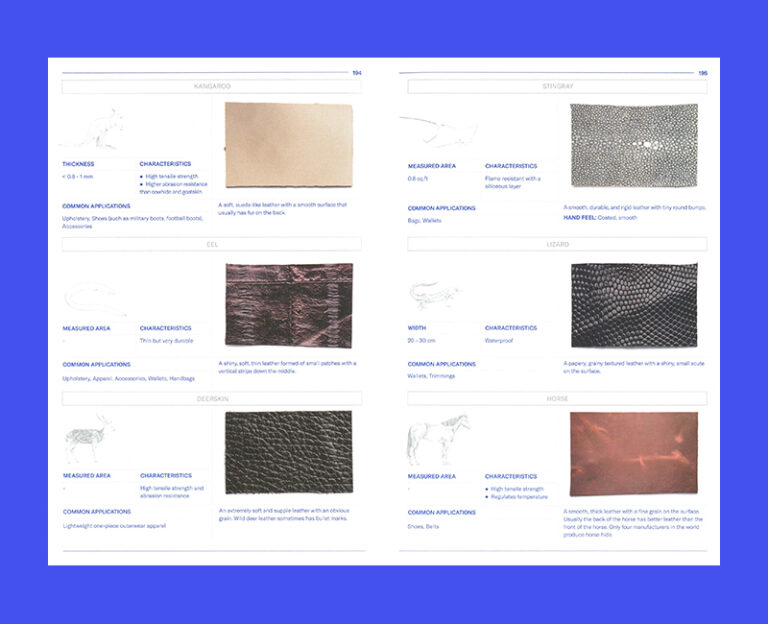Select the dark pebbled deerskin swatch

(288, 452)
